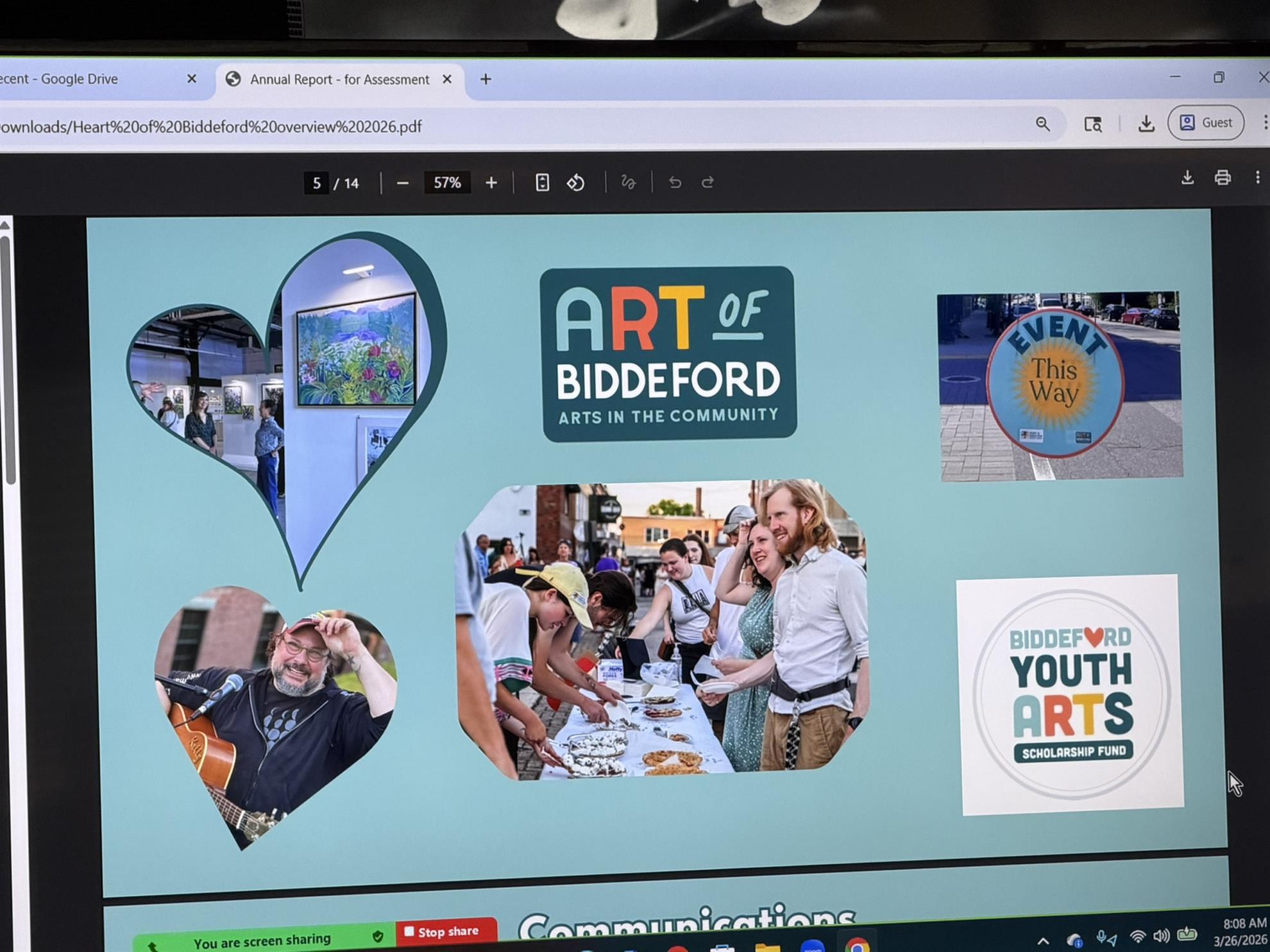Open Chrome's three-dot menu
Image resolution: width=1270 pixels, height=952 pixels.
click(x=1264, y=122)
